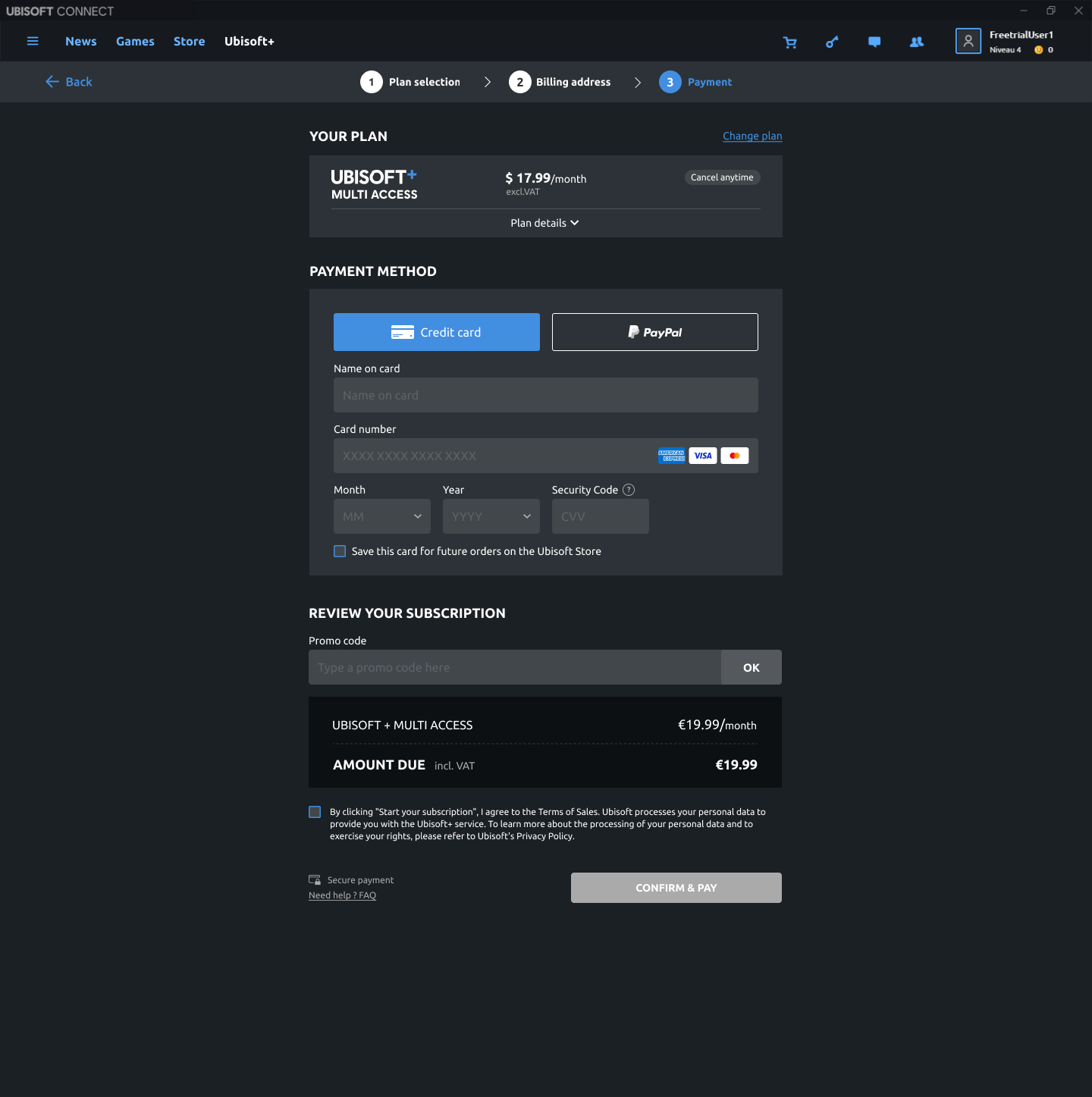Check Save this card for future orders
1092x1097 pixels.
340,551
